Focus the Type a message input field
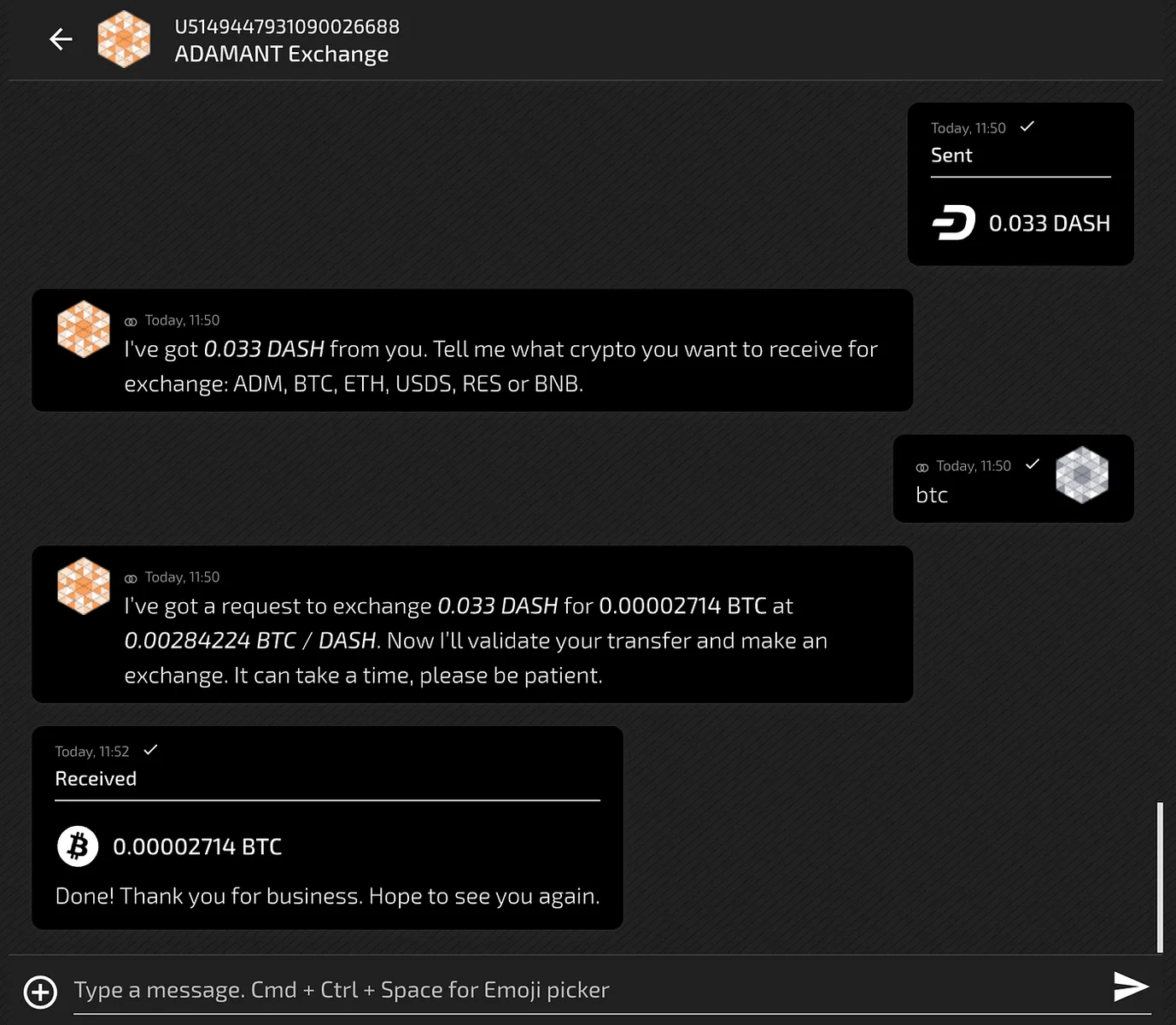This screenshot has height=1025, width=1176. [589, 990]
